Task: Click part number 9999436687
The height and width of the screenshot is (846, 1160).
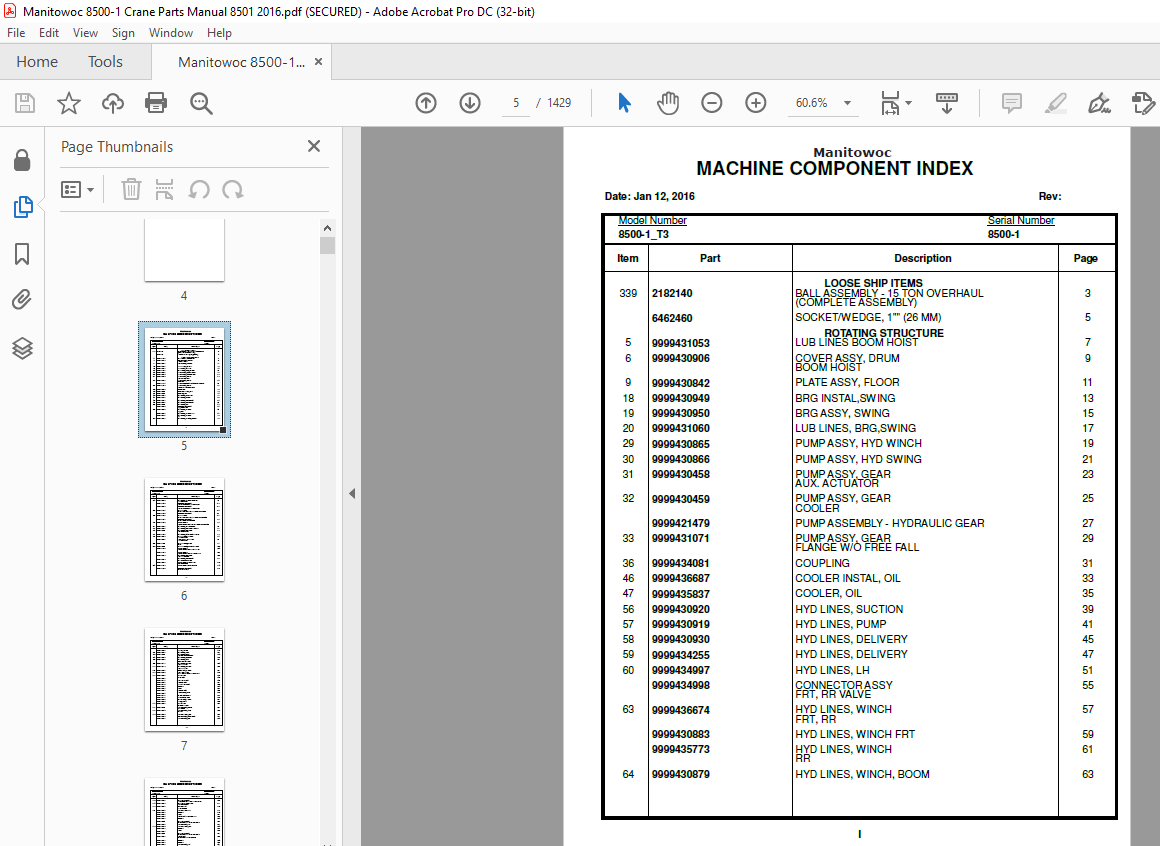Action: (681, 579)
